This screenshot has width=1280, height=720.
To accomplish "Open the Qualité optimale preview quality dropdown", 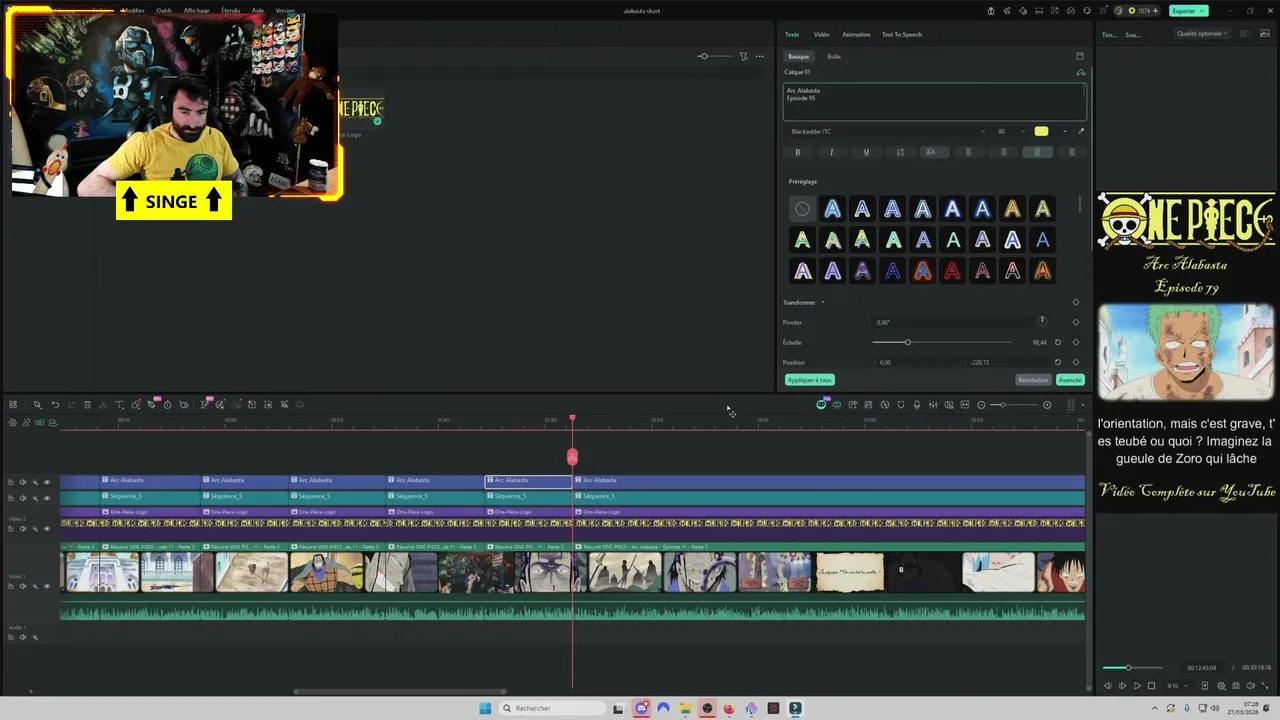I will (1202, 34).
